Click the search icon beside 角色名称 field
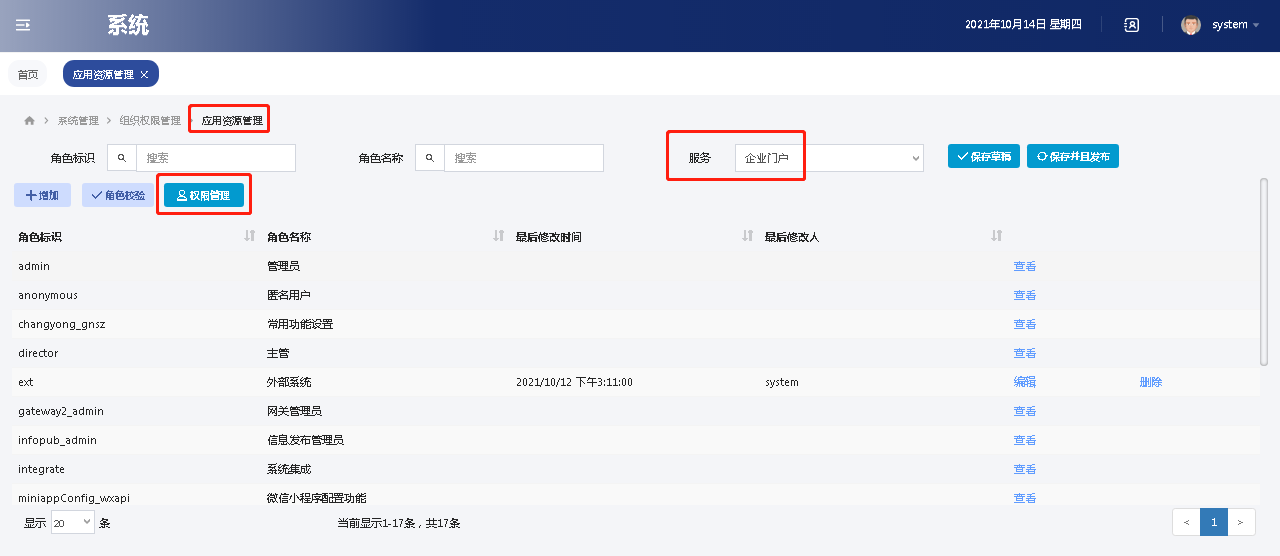The image size is (1280, 556). pyautogui.click(x=430, y=158)
